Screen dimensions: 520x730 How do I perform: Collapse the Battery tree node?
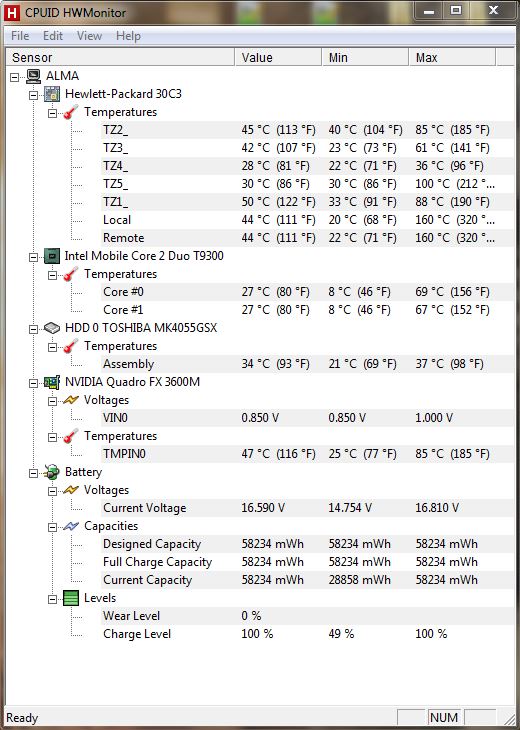[x=34, y=473]
